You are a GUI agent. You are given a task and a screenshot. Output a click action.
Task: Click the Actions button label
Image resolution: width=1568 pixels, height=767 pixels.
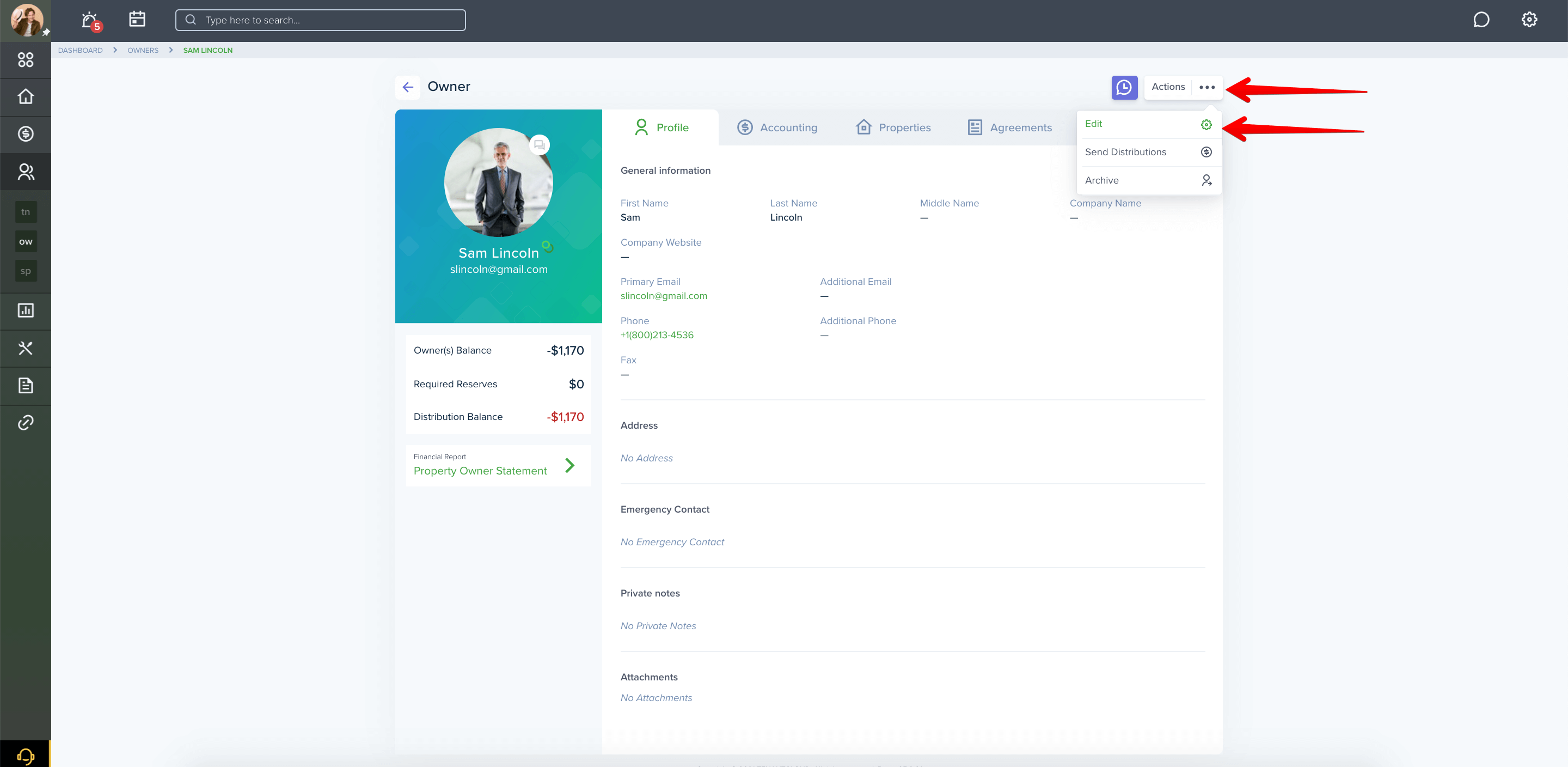[x=1168, y=87]
